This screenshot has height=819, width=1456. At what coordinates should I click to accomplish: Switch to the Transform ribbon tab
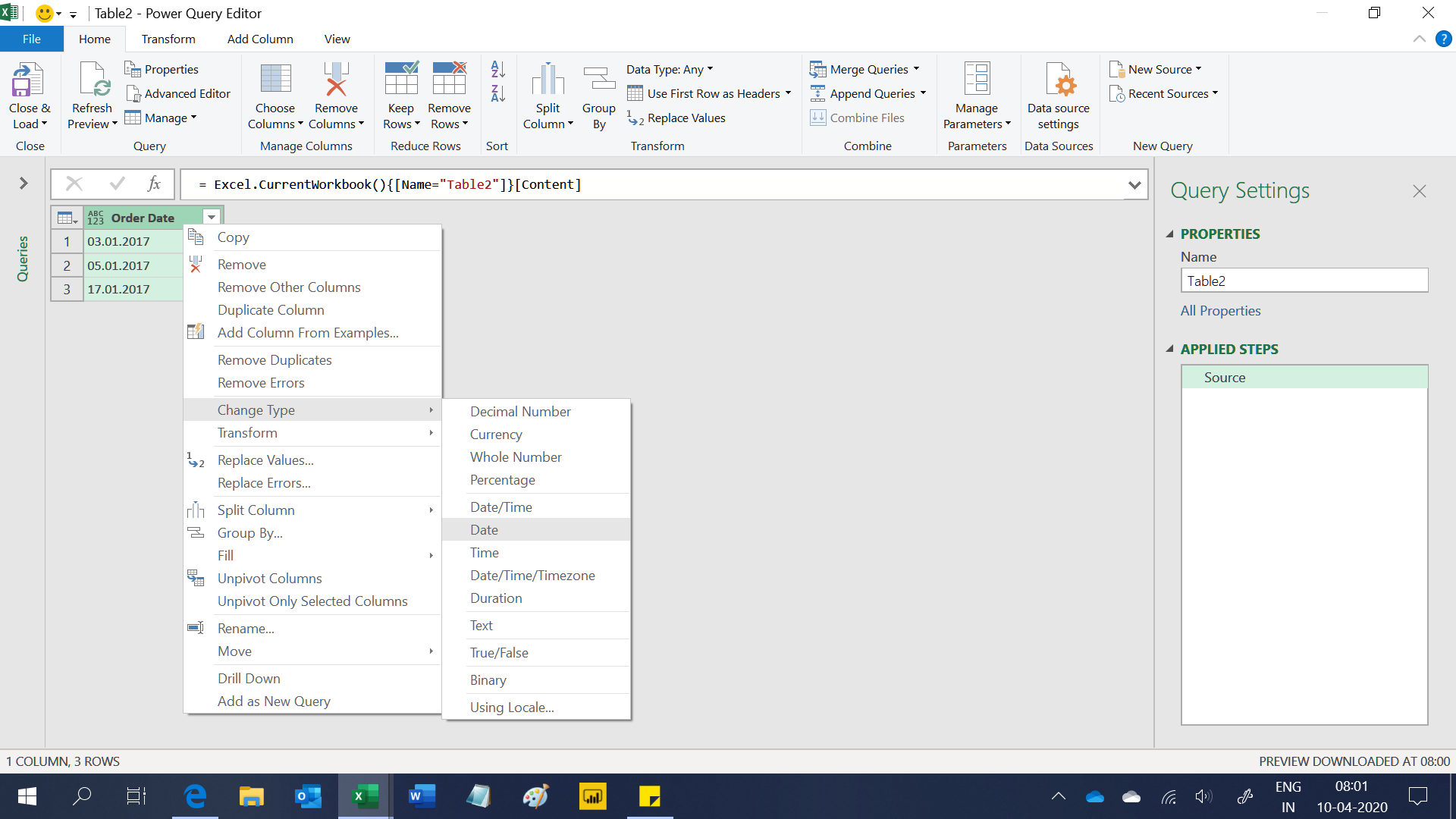tap(168, 39)
